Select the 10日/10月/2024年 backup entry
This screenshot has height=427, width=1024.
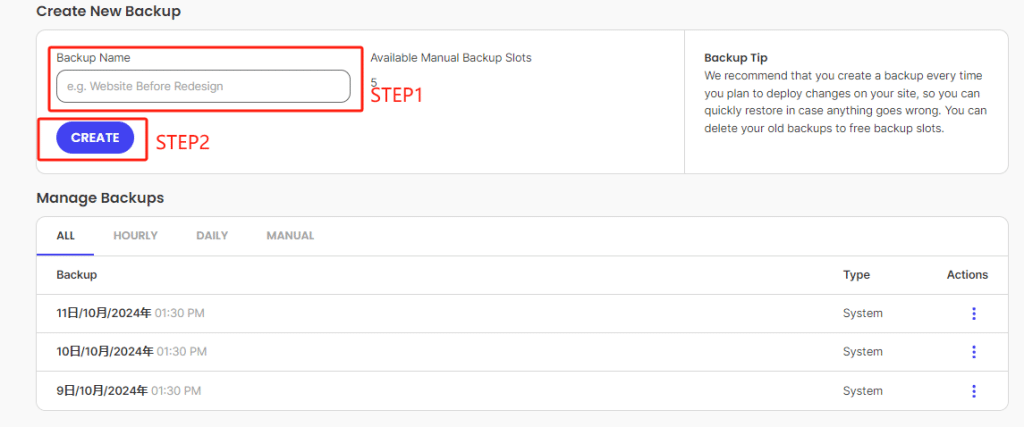104,352
